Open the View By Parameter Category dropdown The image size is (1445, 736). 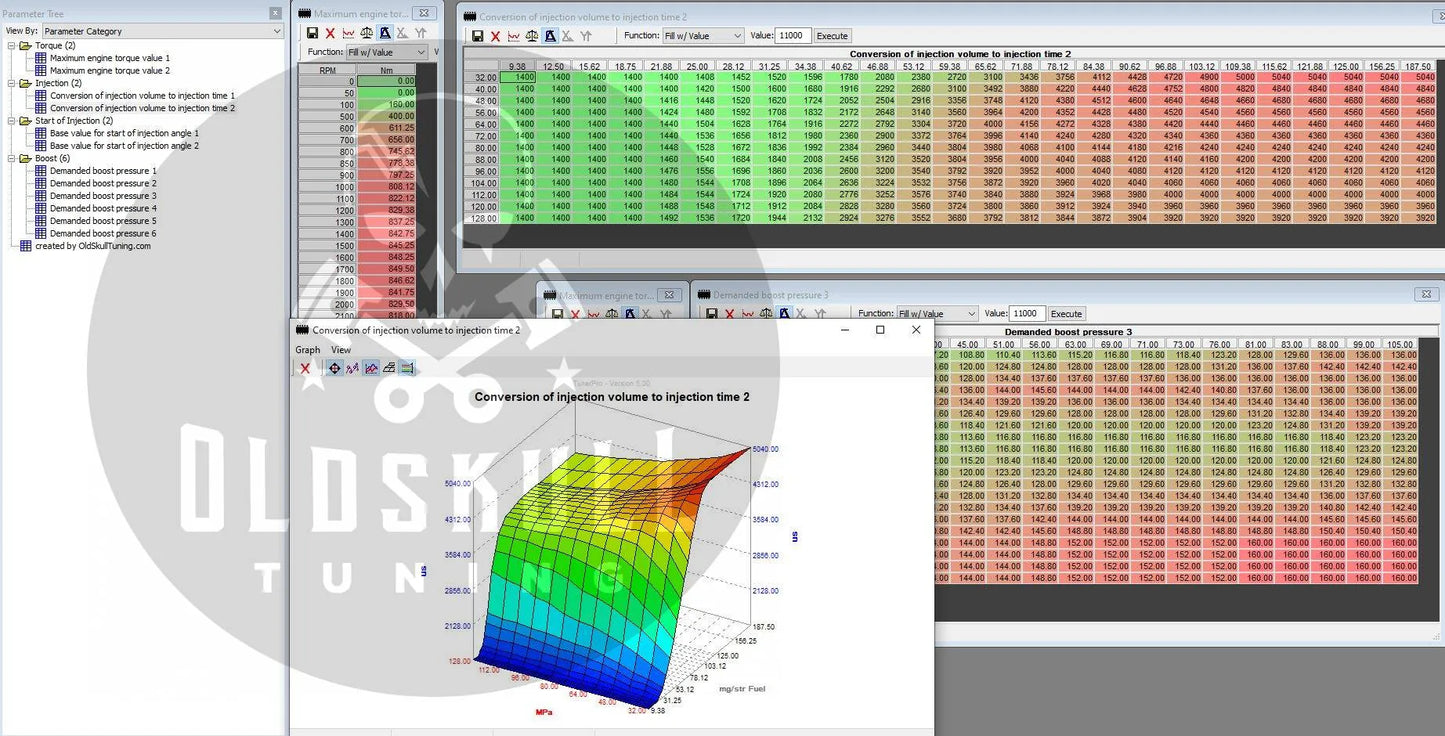coord(162,31)
